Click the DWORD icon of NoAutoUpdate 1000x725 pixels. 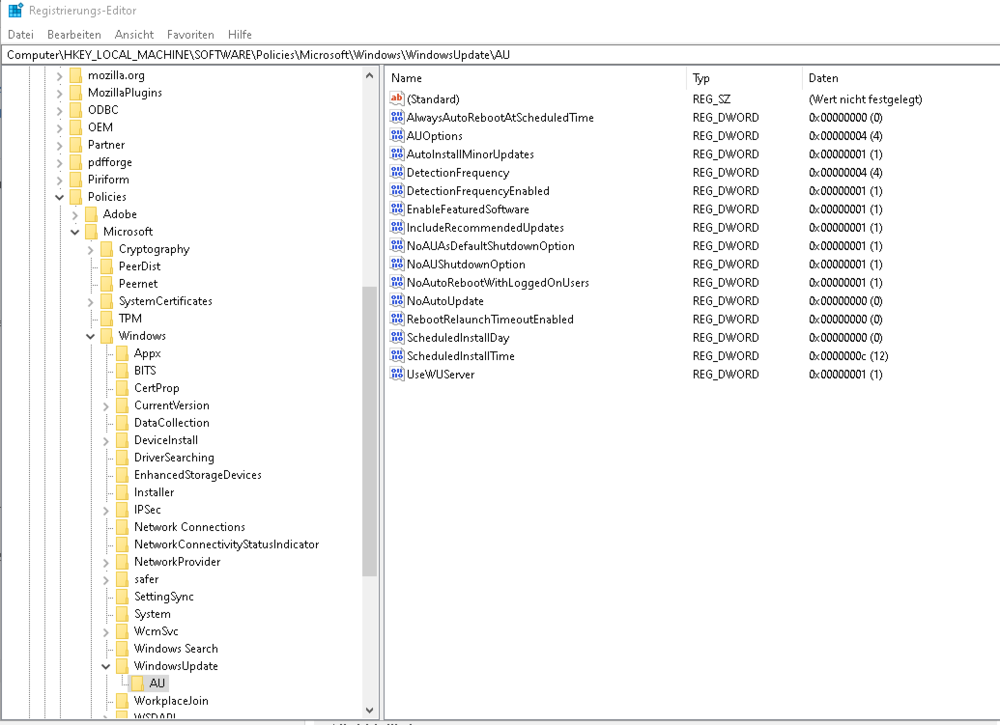coord(397,301)
